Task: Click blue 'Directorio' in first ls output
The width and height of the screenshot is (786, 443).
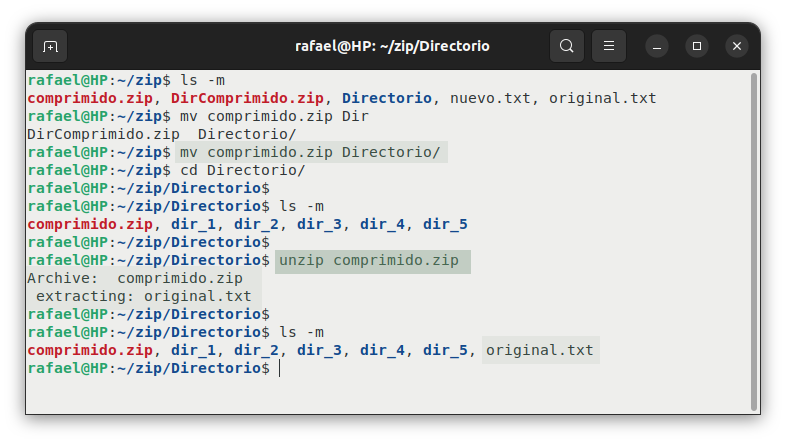Action: (x=386, y=98)
